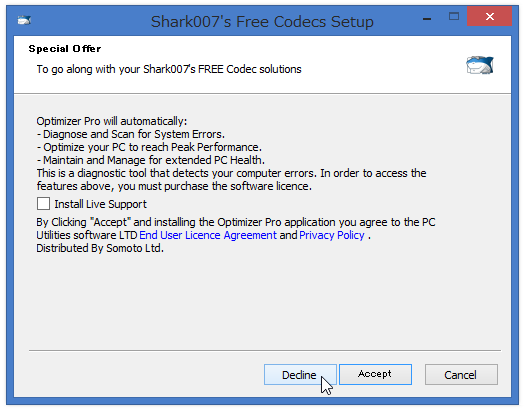Open the Privacy Policy link
This screenshot has height=415, width=524.
point(332,235)
